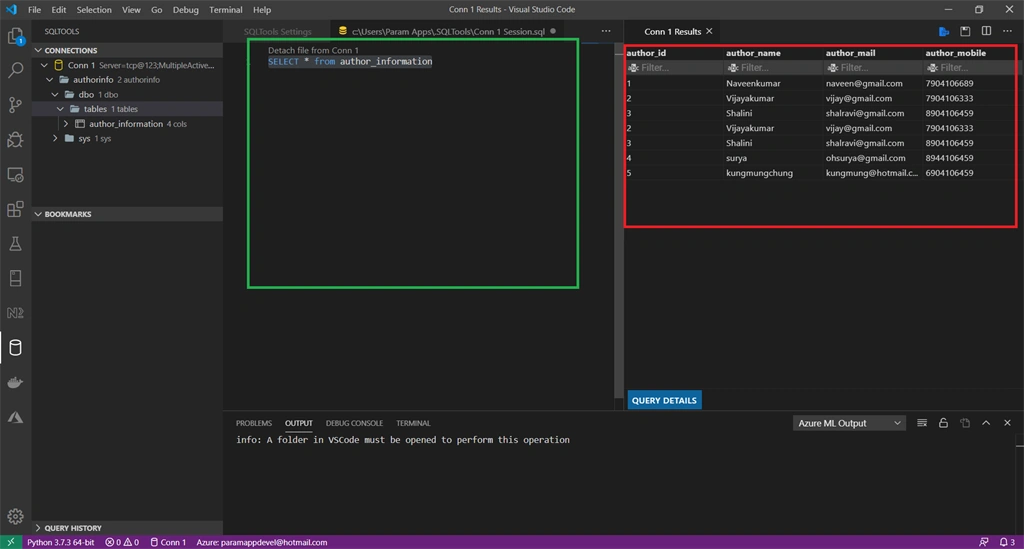Open the Terminal menu

(x=225, y=10)
